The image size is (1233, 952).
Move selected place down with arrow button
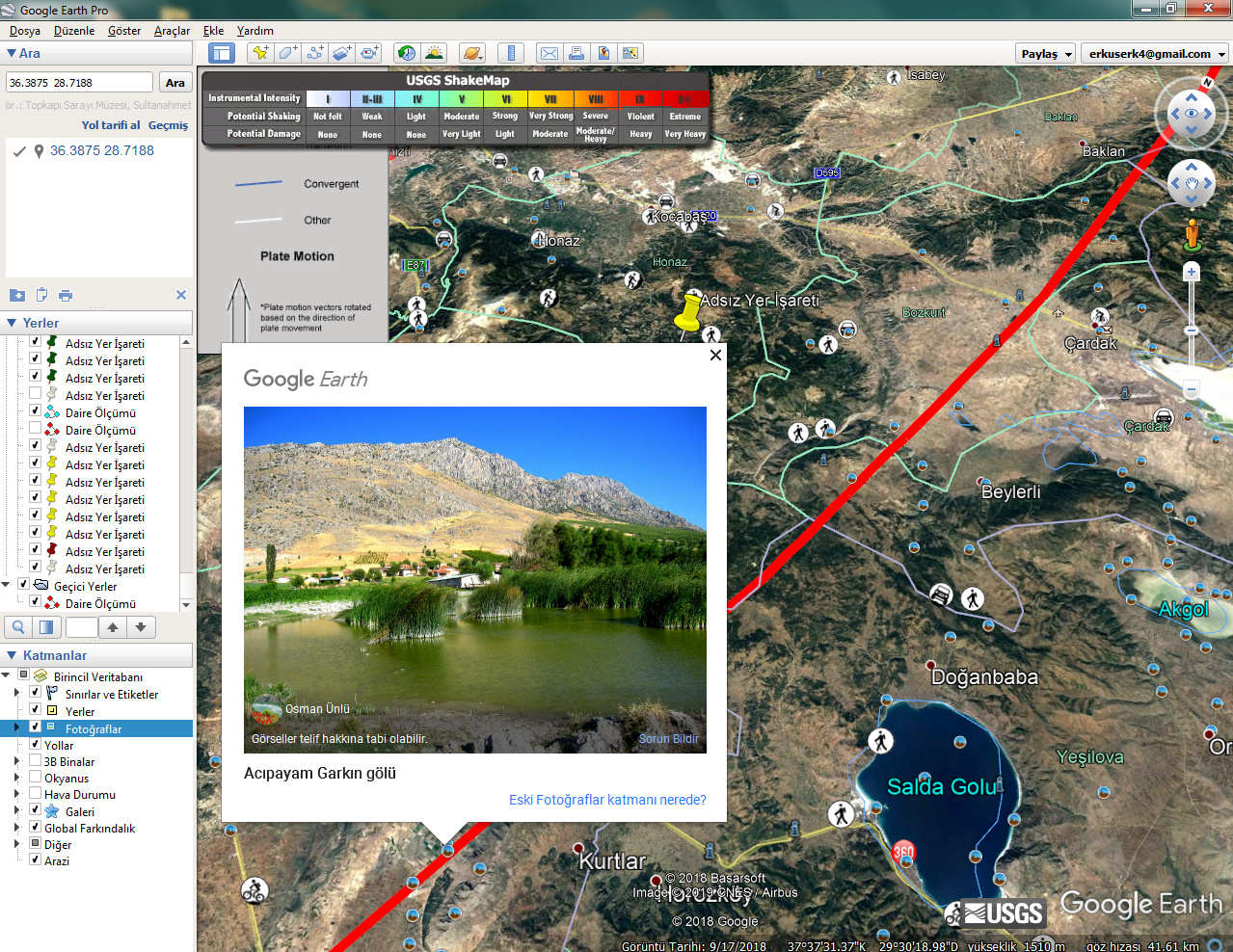point(141,627)
